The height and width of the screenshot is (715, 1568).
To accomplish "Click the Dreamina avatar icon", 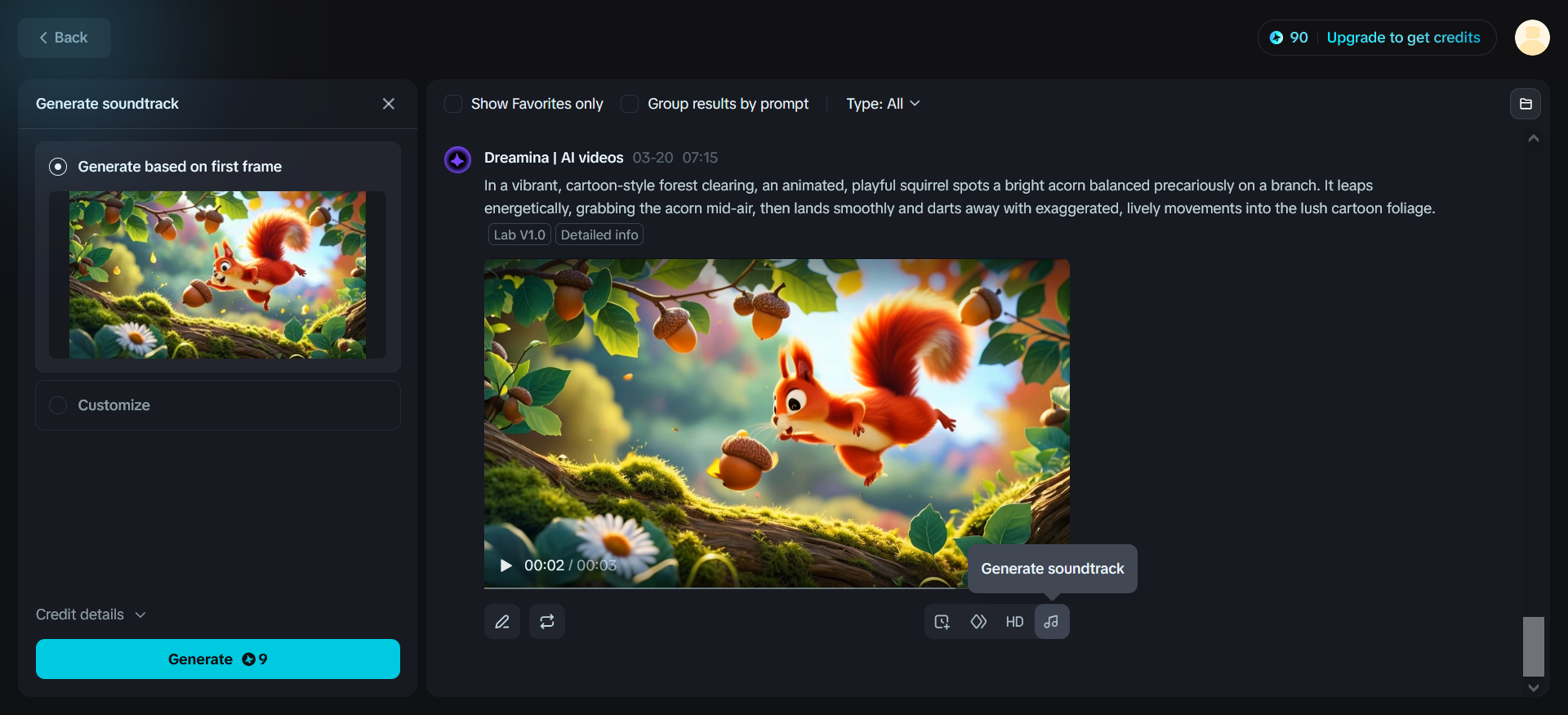I will point(457,159).
